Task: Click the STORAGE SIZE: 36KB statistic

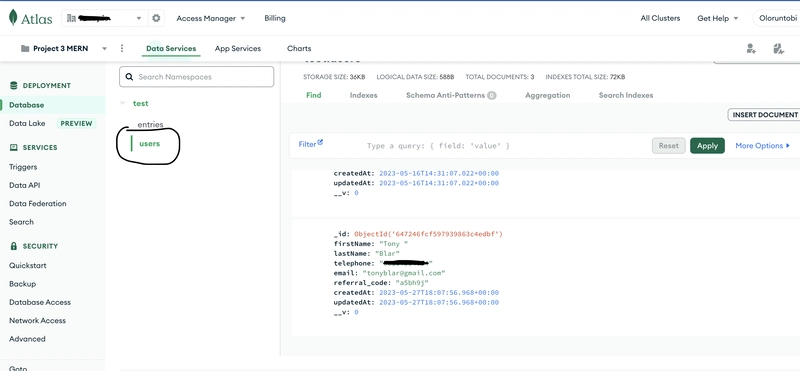Action: (x=334, y=77)
